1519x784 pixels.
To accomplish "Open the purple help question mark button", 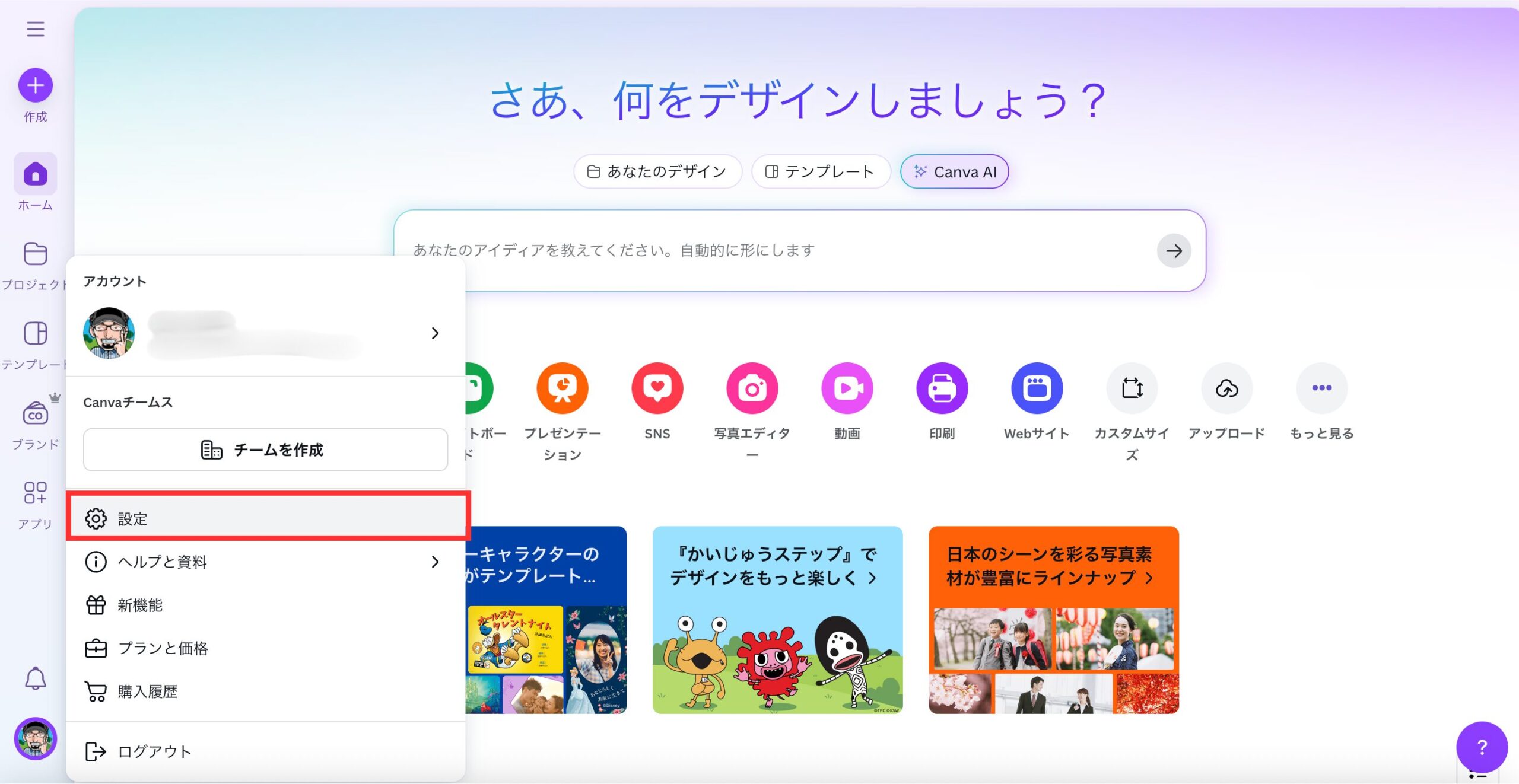I will point(1482,747).
